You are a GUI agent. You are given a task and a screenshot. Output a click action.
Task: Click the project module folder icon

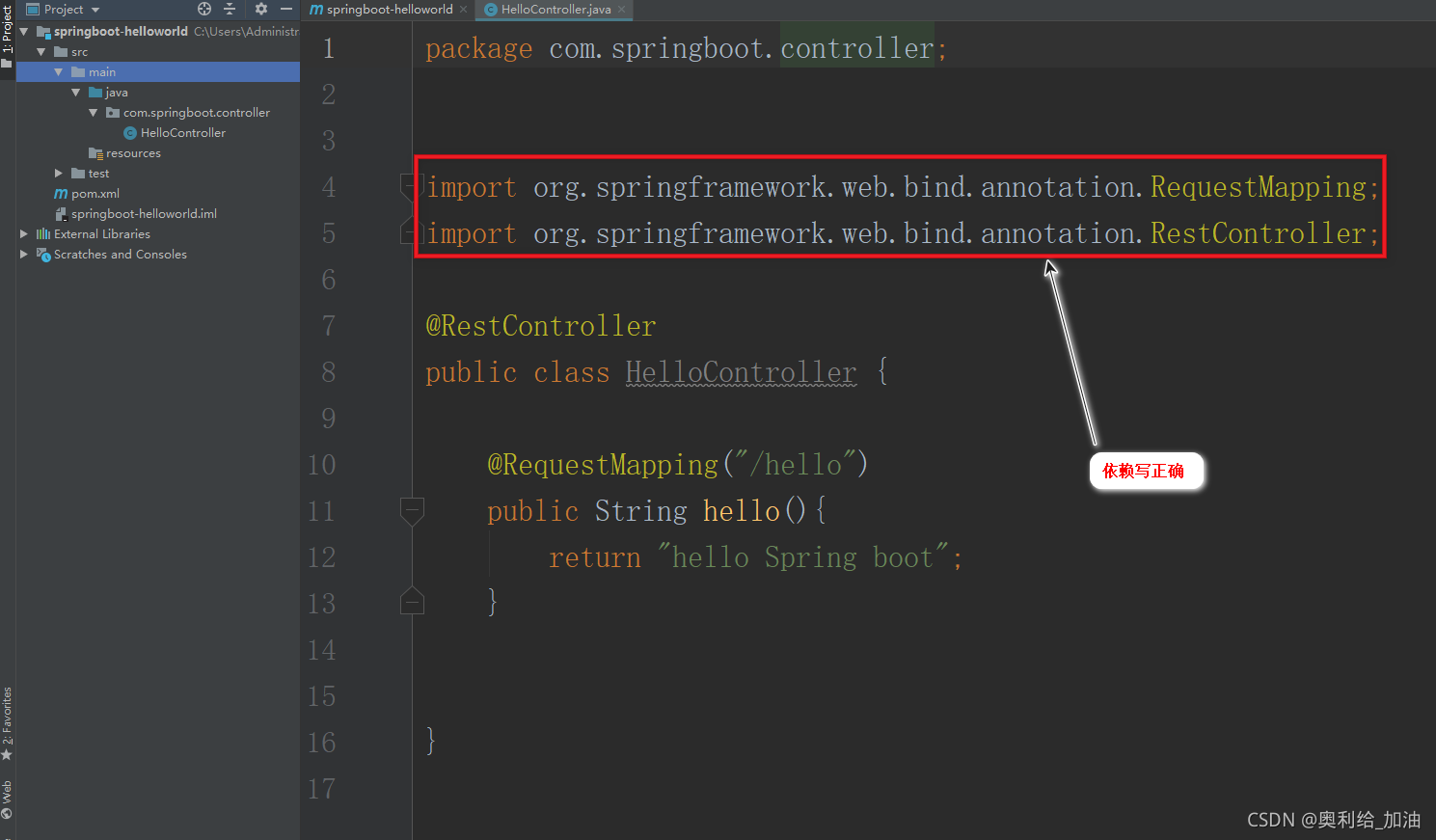(x=43, y=32)
